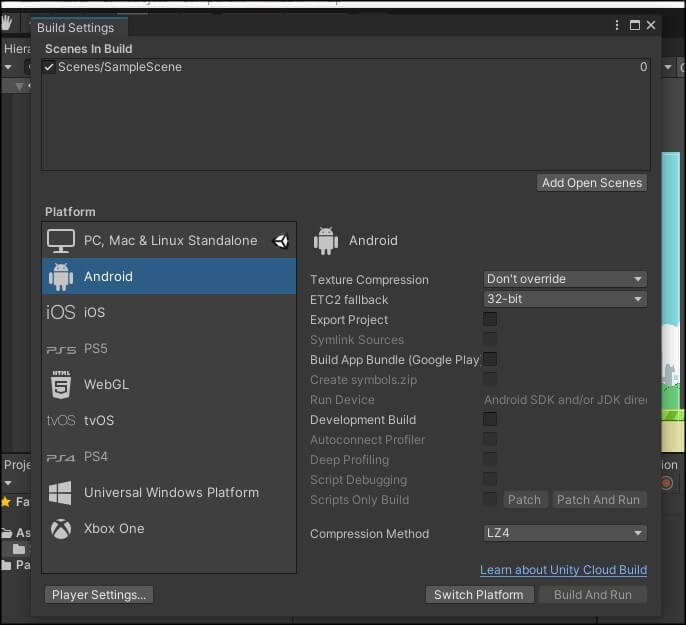Viewport: 686px width, 625px height.
Task: Uncheck the Scenes/SampleScene checkbox
Action: pyautogui.click(x=49, y=67)
